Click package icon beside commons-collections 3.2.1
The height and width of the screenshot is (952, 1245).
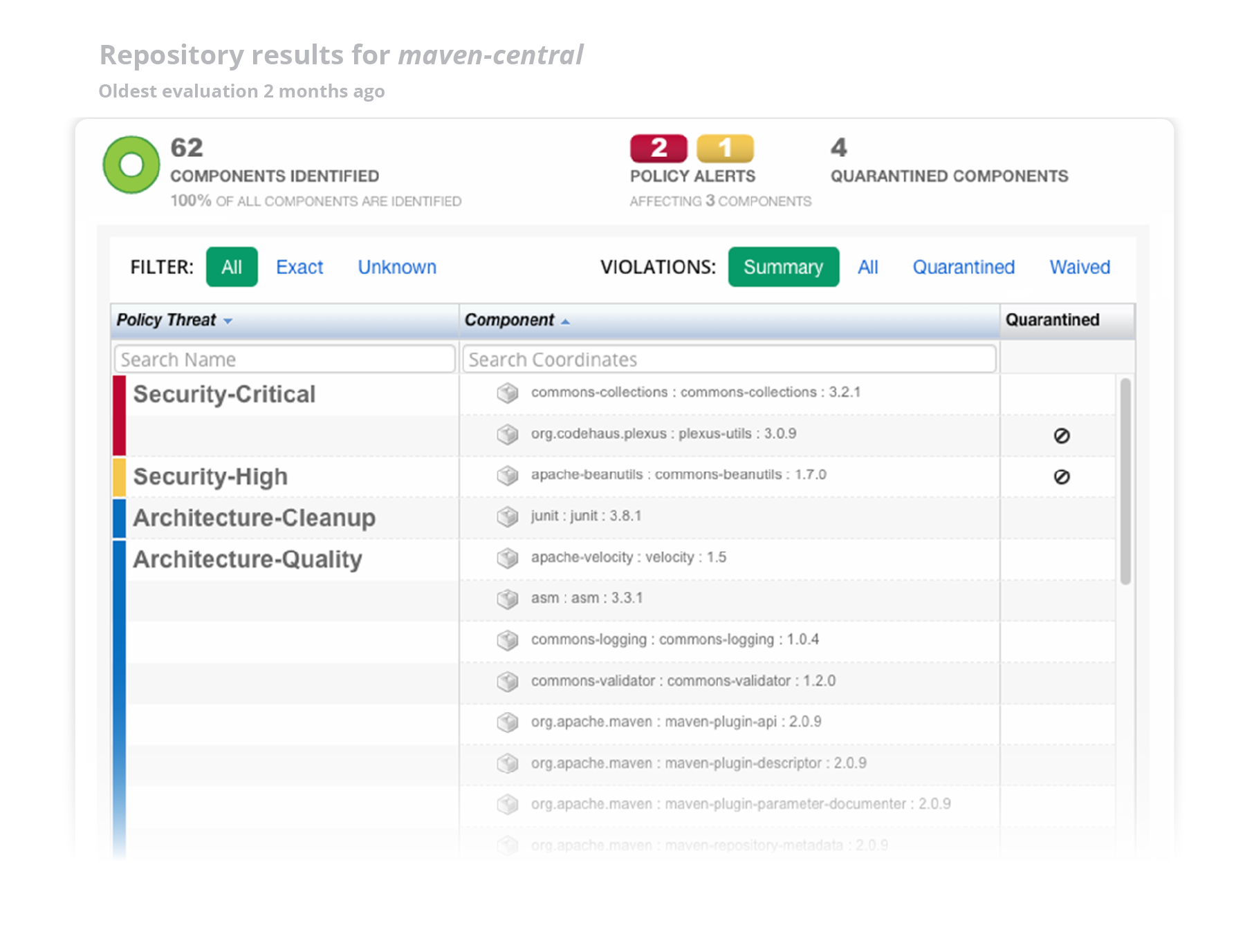click(508, 393)
